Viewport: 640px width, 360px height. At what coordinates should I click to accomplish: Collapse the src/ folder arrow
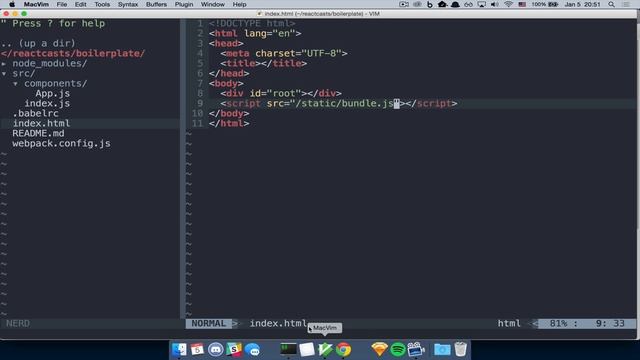click(4, 74)
